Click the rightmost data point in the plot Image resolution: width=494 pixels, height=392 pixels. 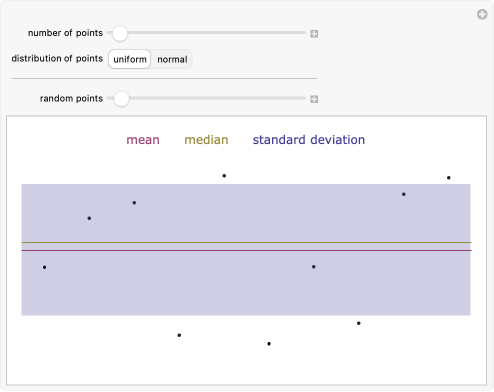pos(449,178)
